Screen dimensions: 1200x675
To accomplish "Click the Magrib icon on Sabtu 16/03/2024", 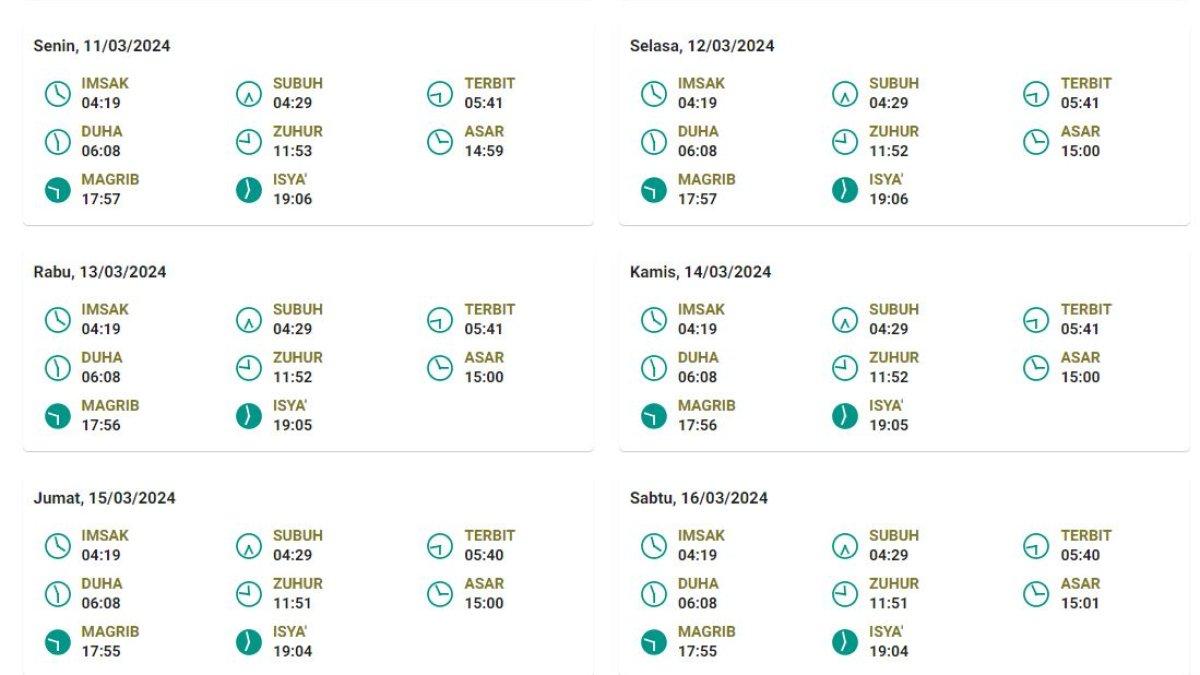I will pos(654,642).
